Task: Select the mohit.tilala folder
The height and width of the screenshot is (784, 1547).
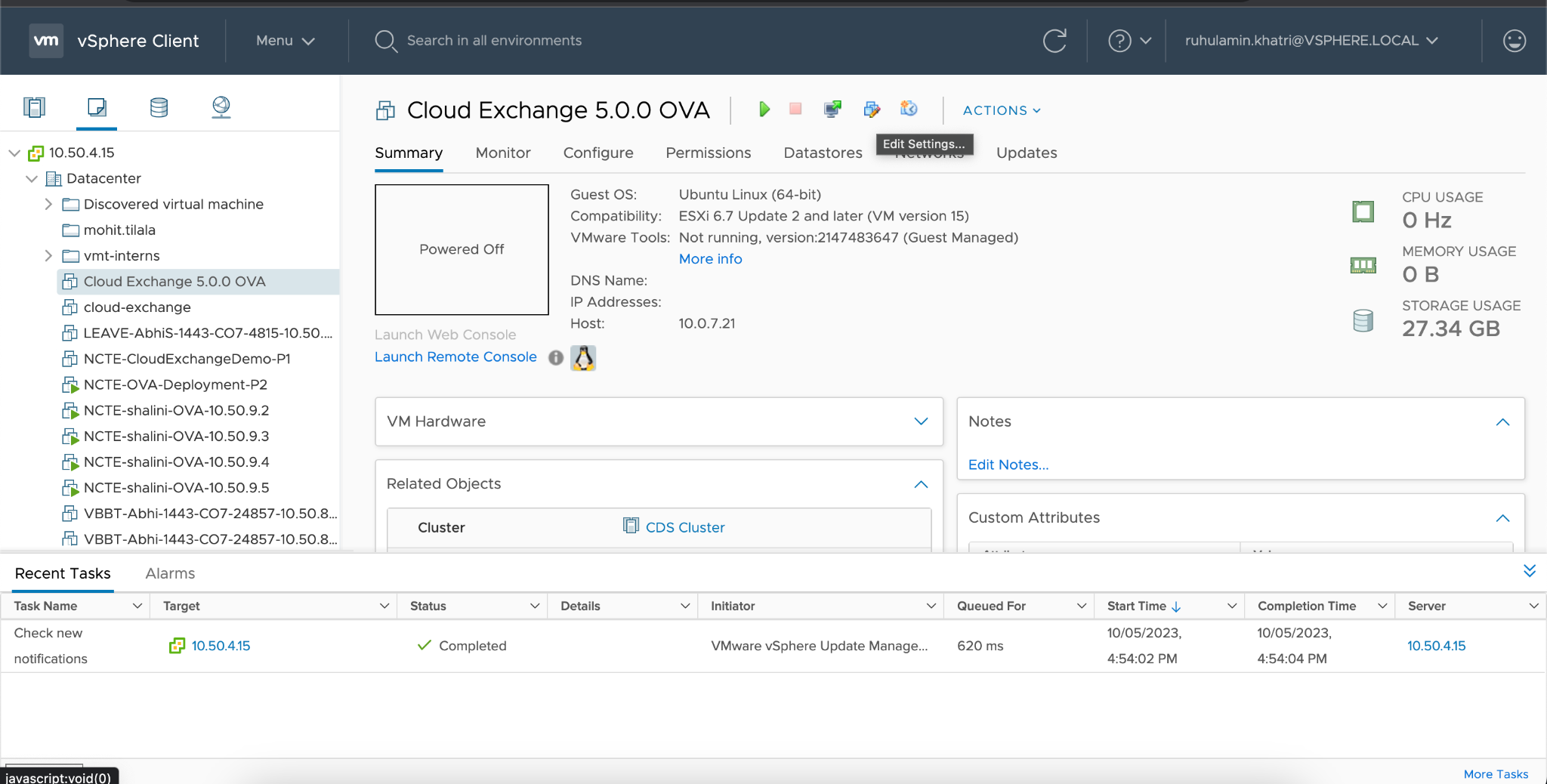Action: (x=119, y=230)
